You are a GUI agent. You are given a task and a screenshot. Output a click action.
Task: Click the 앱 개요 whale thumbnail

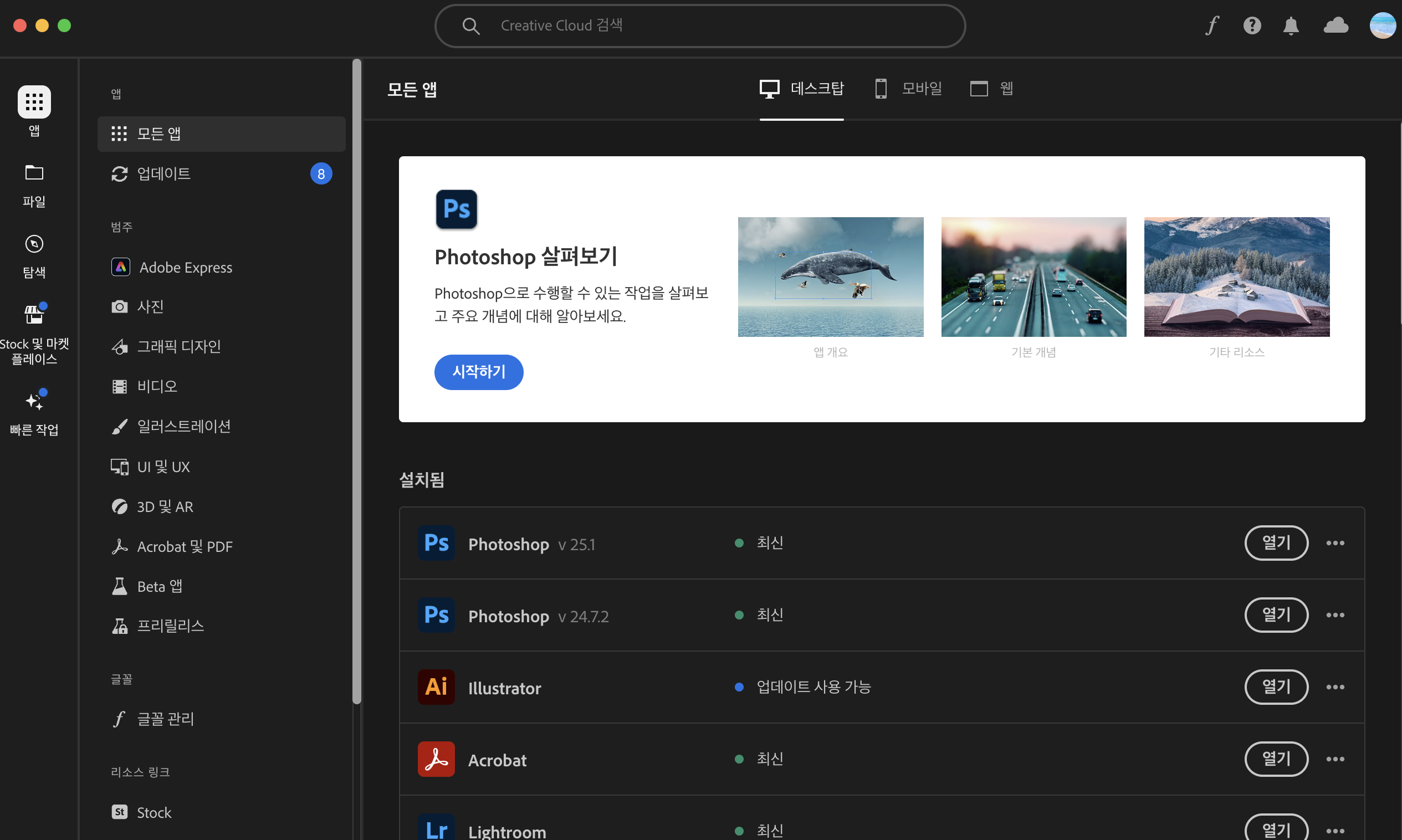click(x=831, y=277)
